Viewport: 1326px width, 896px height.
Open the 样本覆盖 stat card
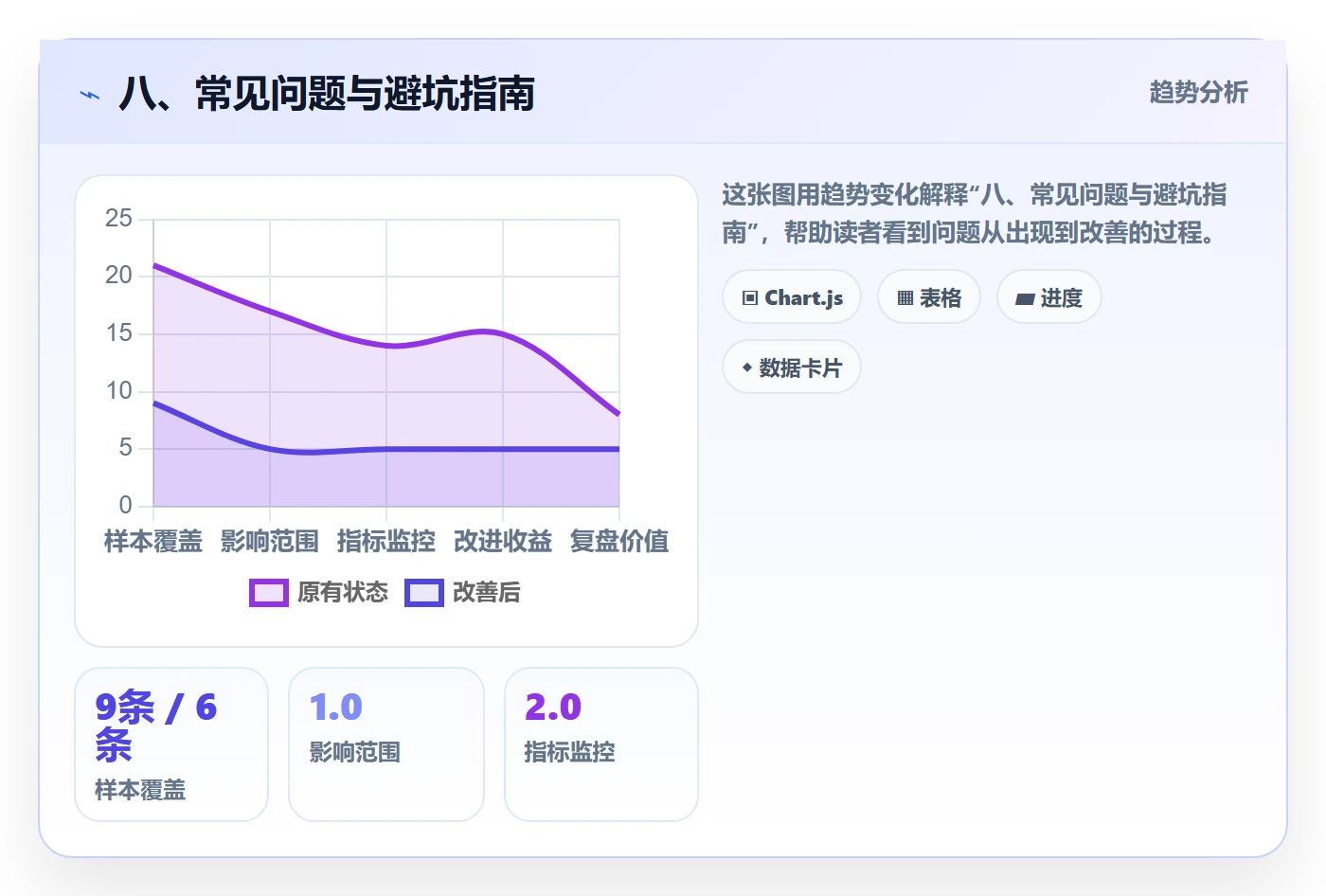(x=171, y=744)
